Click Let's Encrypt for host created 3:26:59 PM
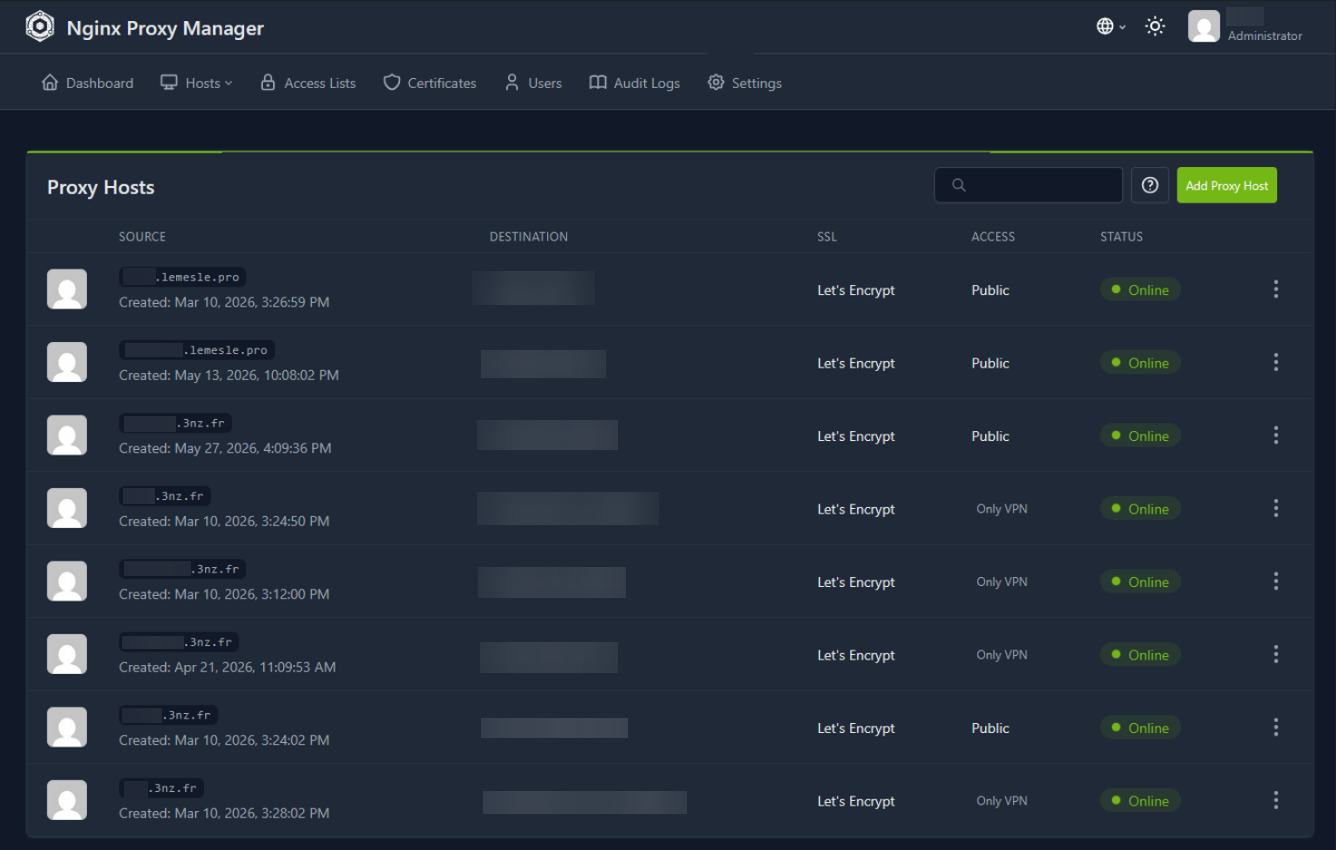 856,290
